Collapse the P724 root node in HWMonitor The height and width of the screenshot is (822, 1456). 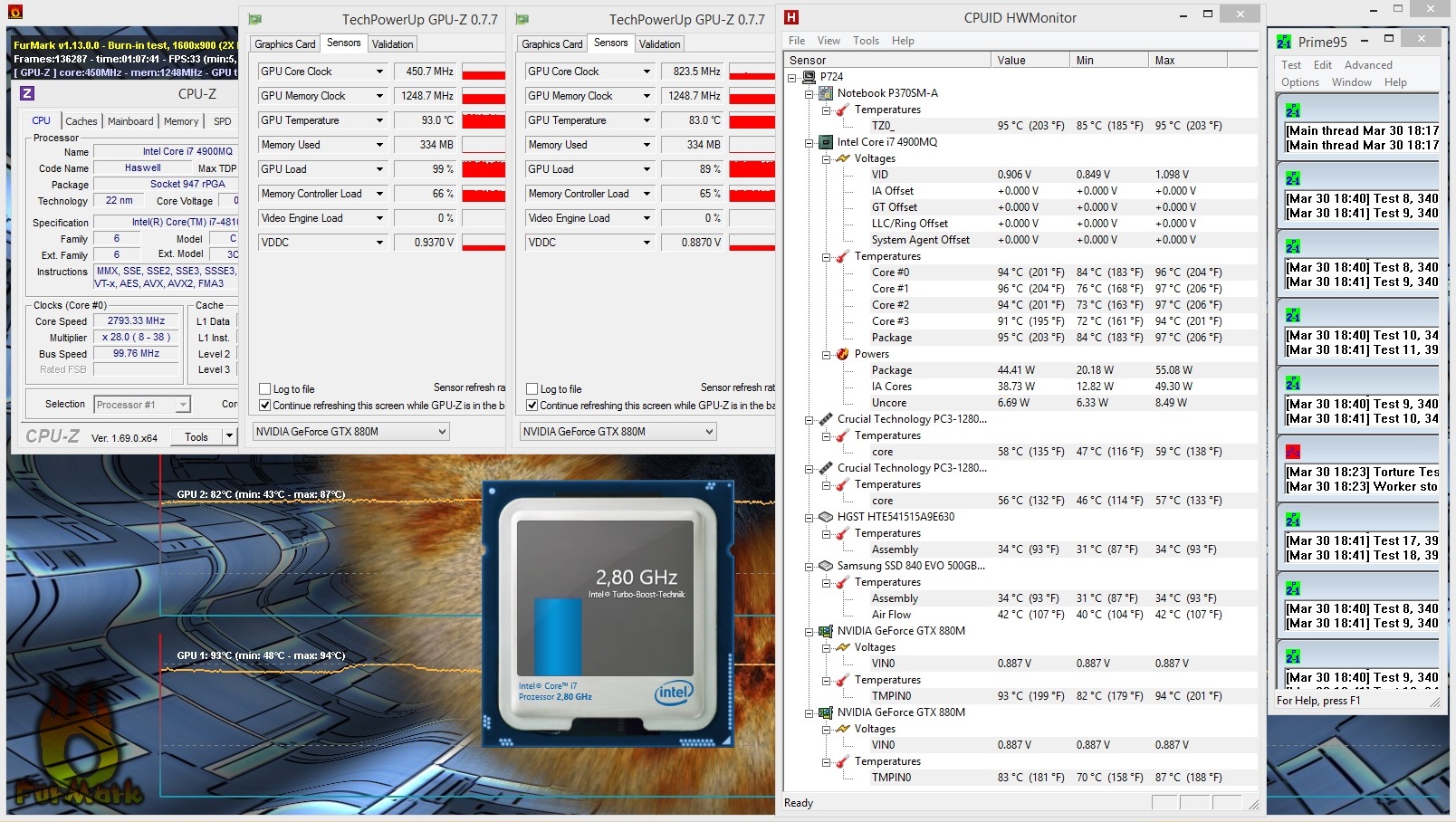[x=792, y=77]
